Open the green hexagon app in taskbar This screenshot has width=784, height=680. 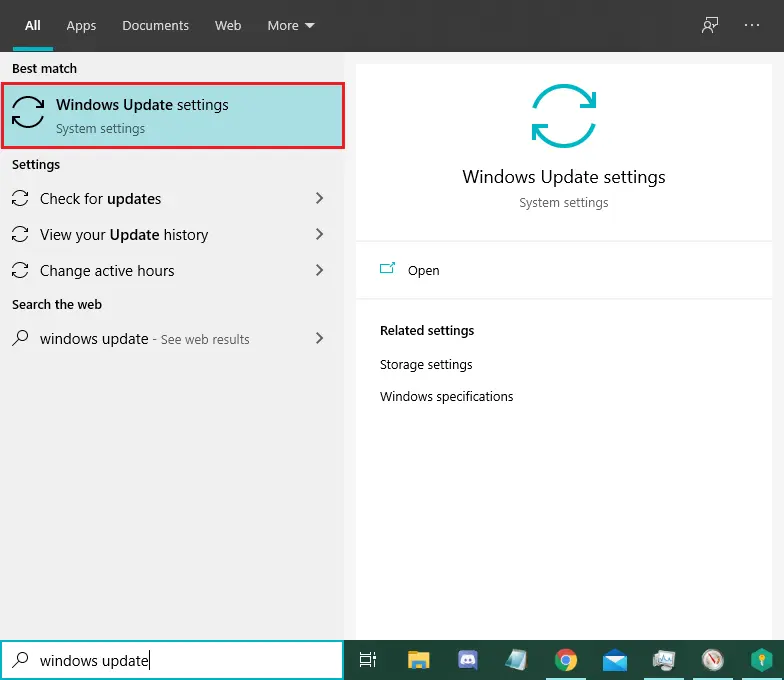coord(762,660)
